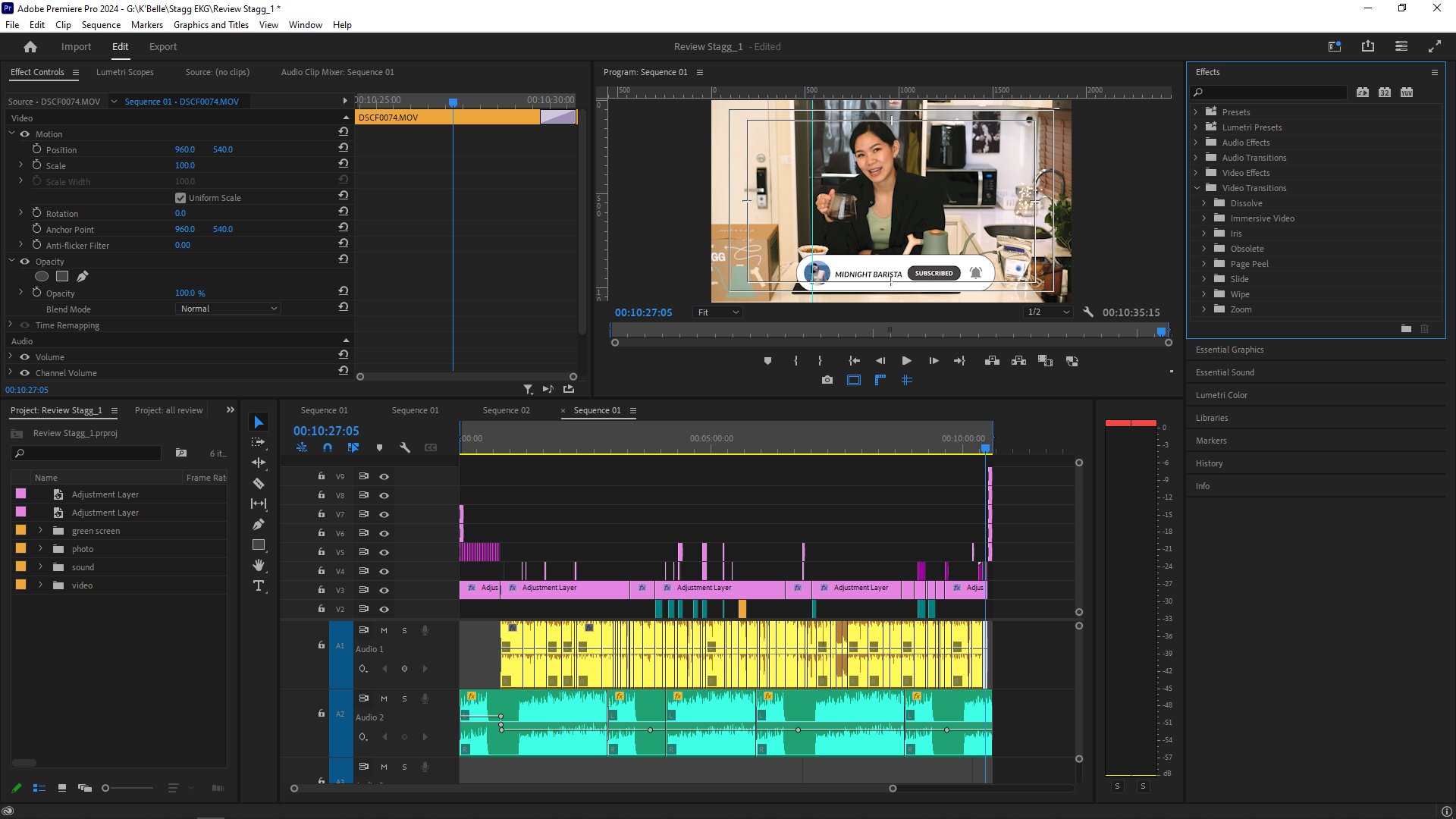Open timeline display settings wrench
This screenshot has height=819, width=1456.
[405, 447]
